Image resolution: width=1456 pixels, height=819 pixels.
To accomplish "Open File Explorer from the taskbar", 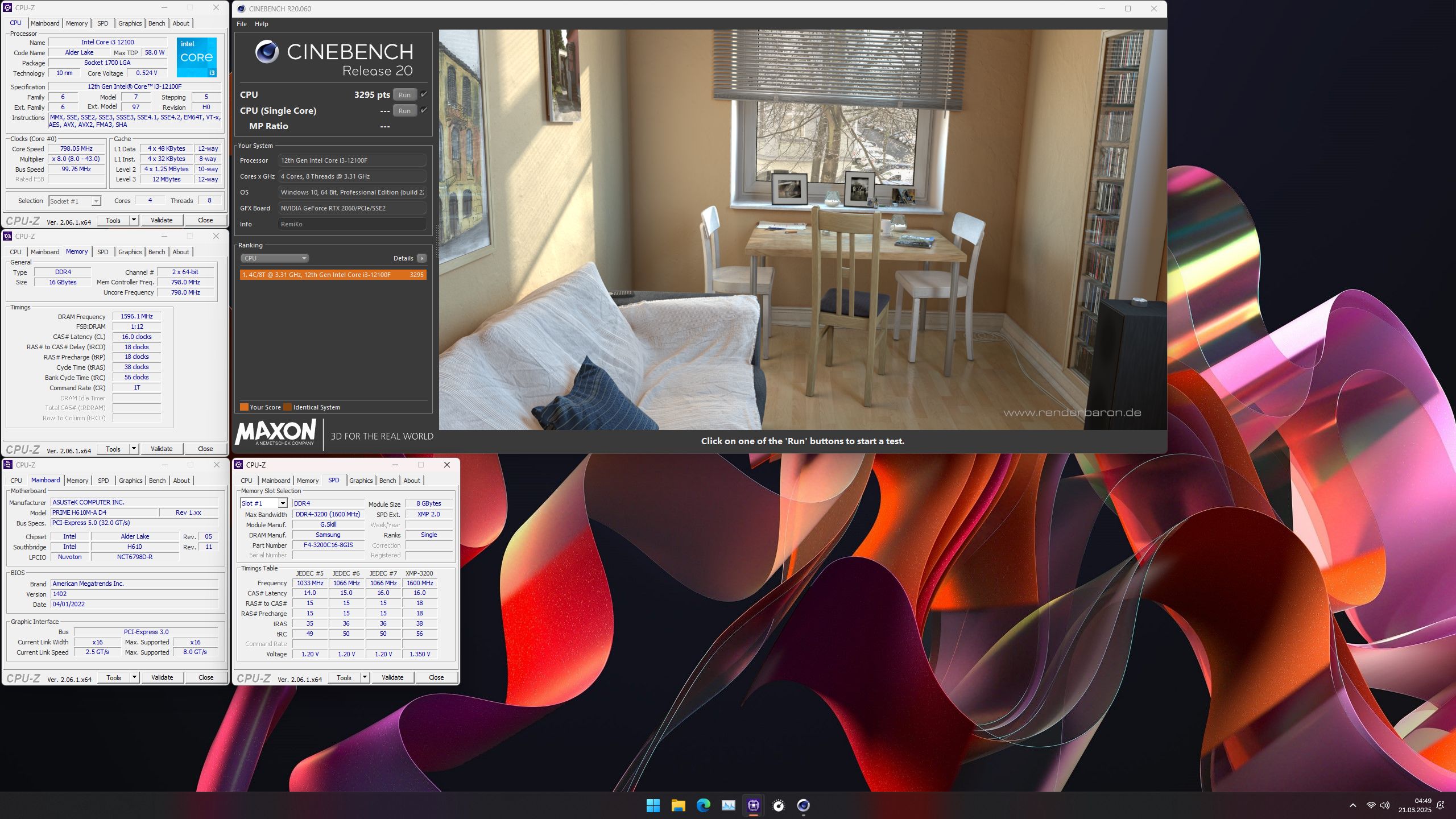I will tap(678, 805).
